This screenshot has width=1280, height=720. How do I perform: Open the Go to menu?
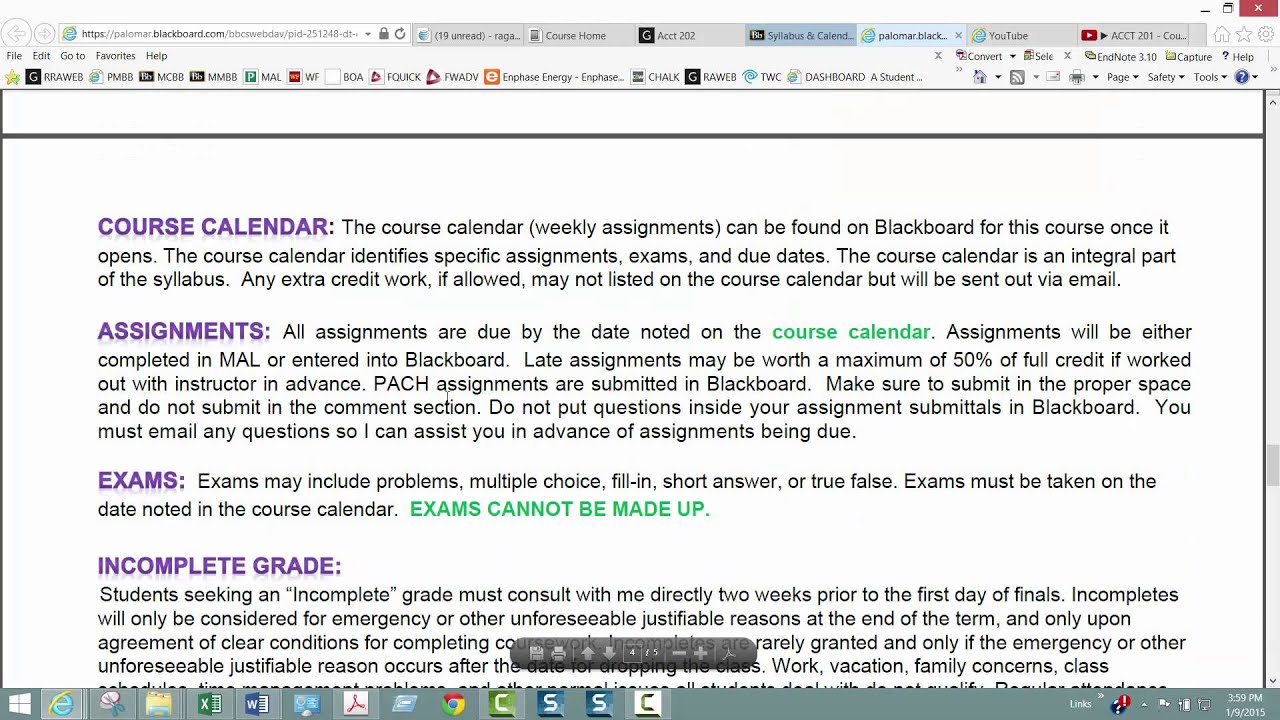pyautogui.click(x=72, y=56)
